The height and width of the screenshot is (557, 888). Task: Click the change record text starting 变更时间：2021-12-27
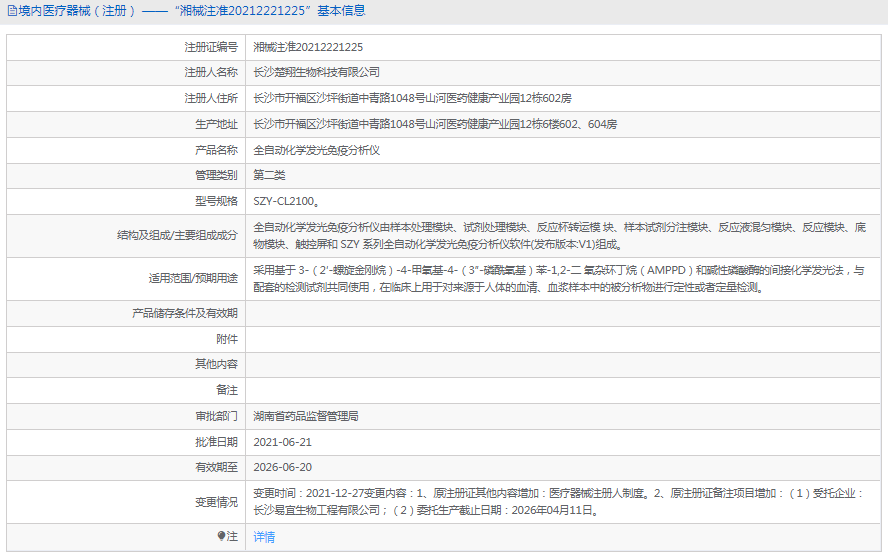558,502
